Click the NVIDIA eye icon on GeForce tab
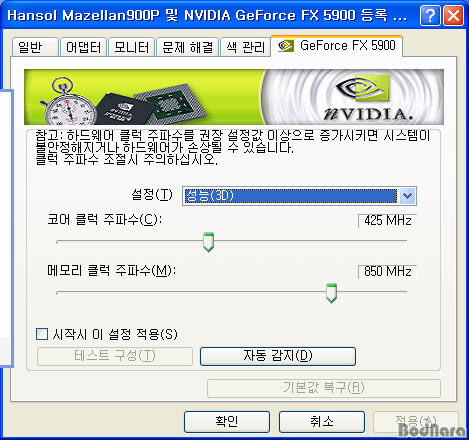This screenshot has height=440, width=469. 285,46
